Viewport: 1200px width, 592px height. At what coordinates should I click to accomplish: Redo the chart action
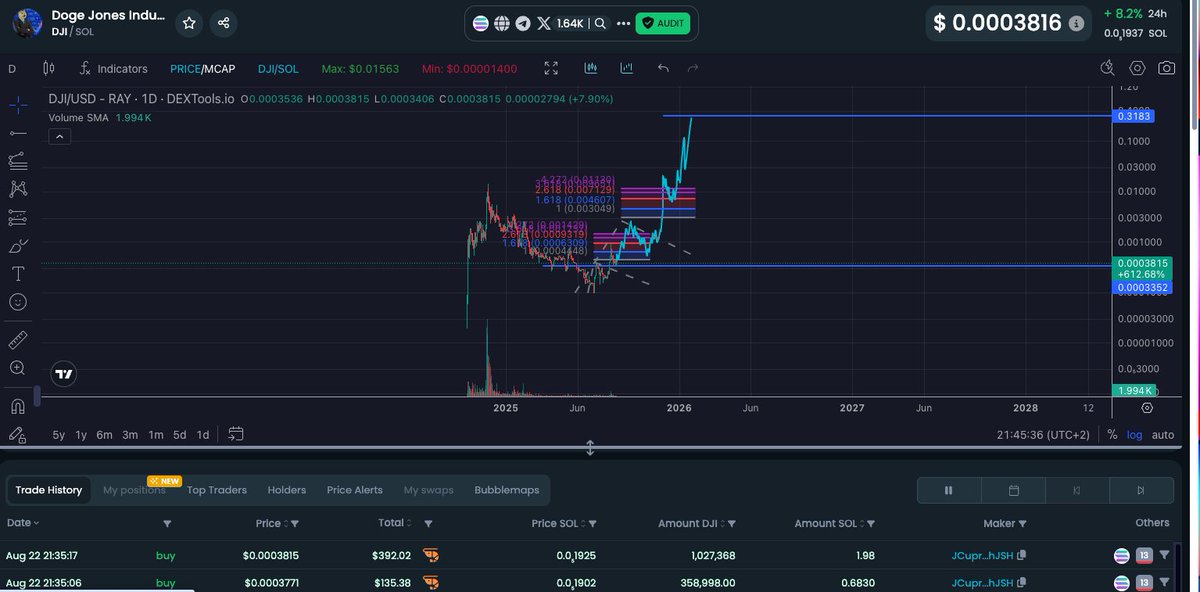(x=693, y=68)
